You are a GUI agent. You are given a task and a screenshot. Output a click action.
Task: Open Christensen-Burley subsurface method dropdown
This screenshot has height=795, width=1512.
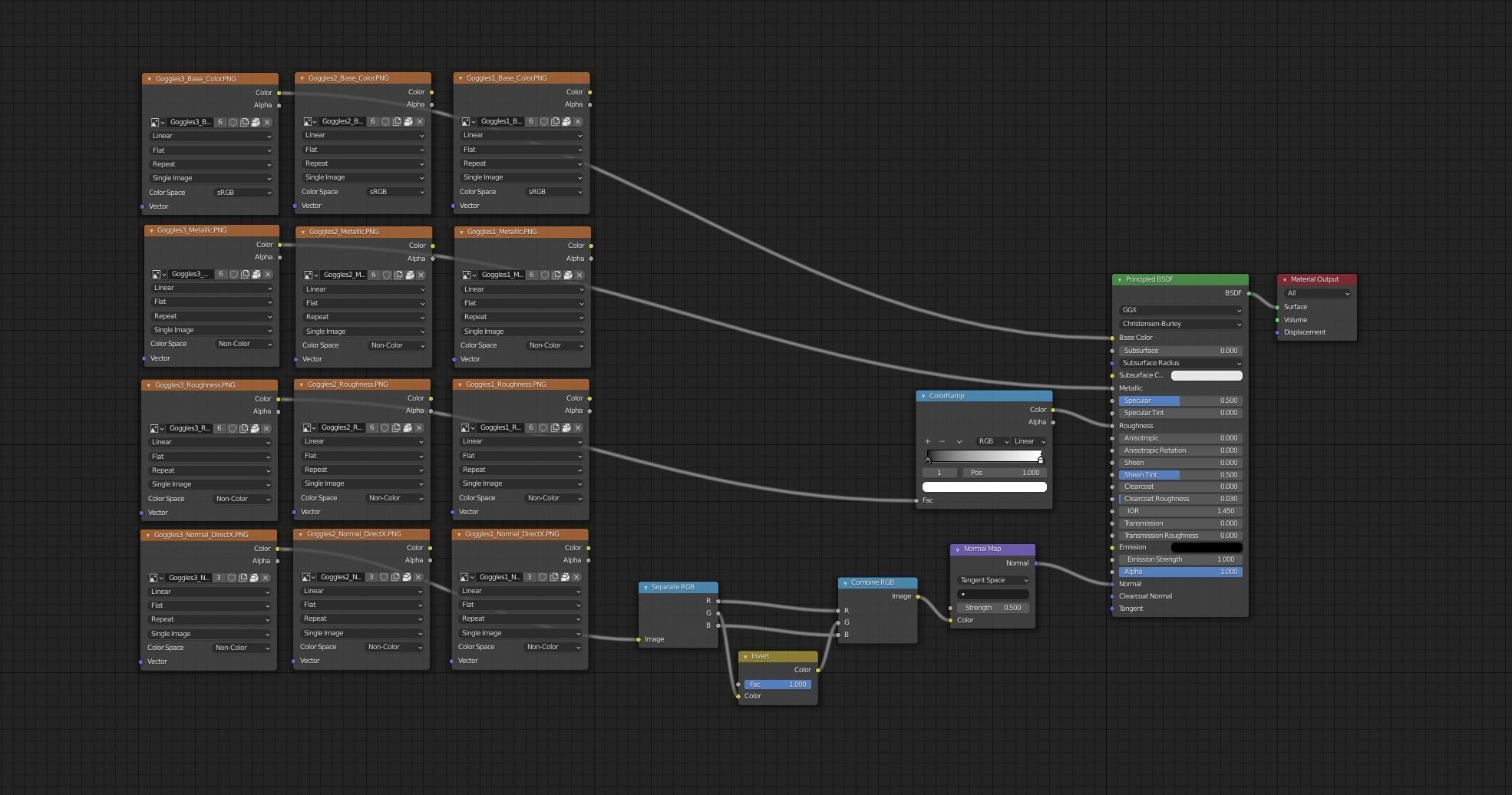pyautogui.click(x=1180, y=324)
